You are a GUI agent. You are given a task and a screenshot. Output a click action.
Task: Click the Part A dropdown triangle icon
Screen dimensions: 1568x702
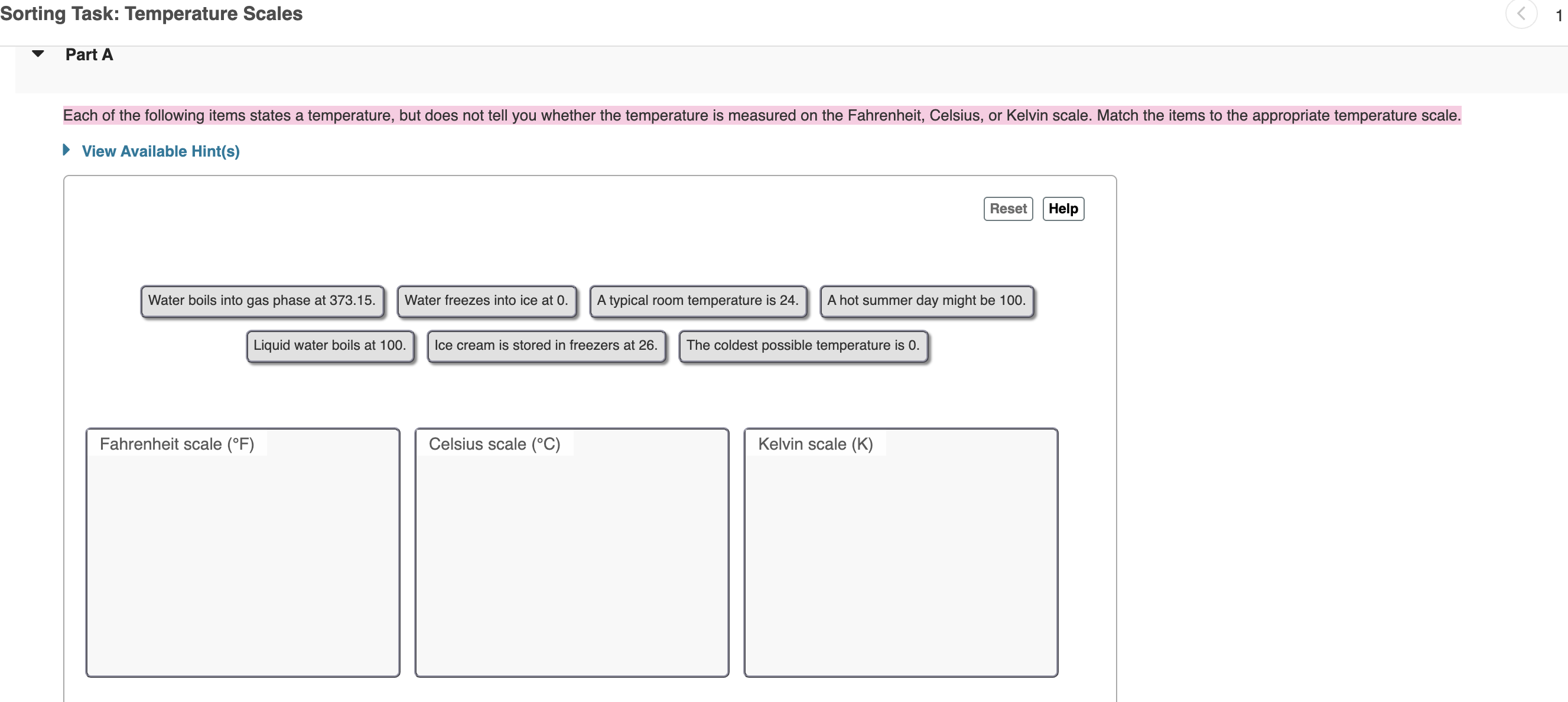(37, 54)
